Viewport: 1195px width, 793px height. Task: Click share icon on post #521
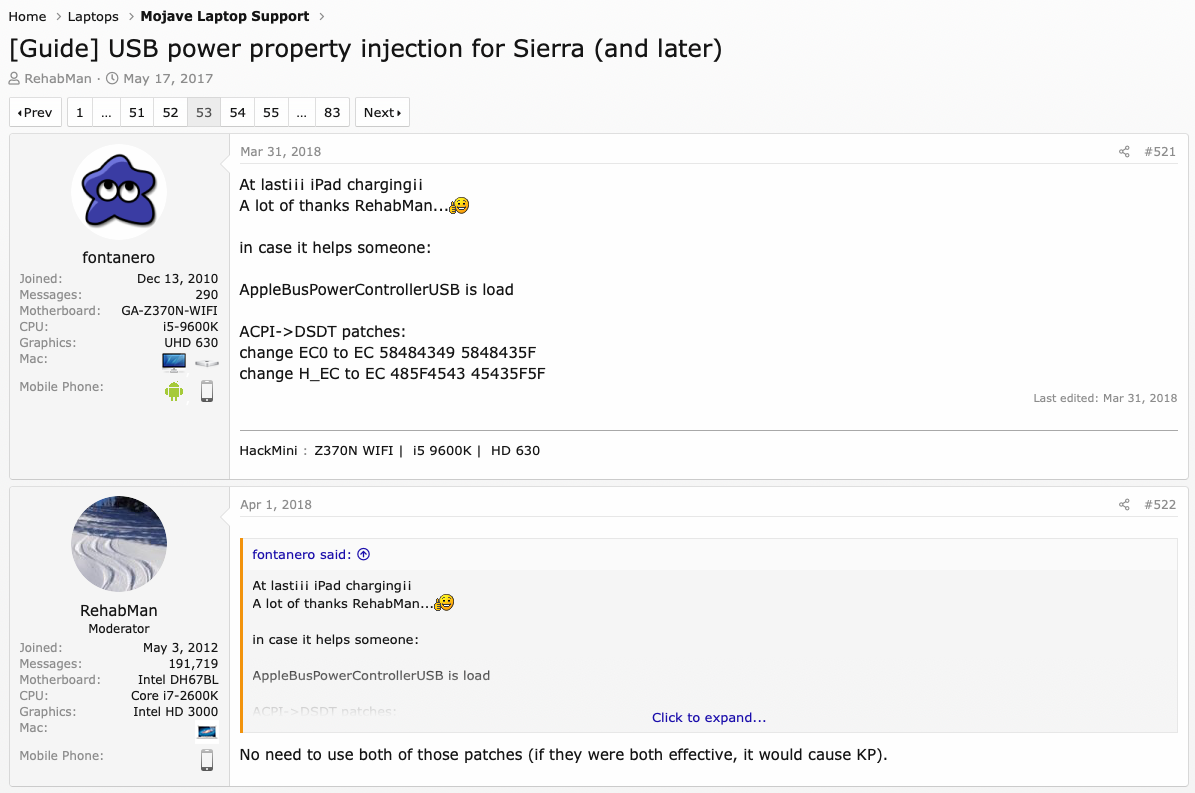pyautogui.click(x=1124, y=152)
